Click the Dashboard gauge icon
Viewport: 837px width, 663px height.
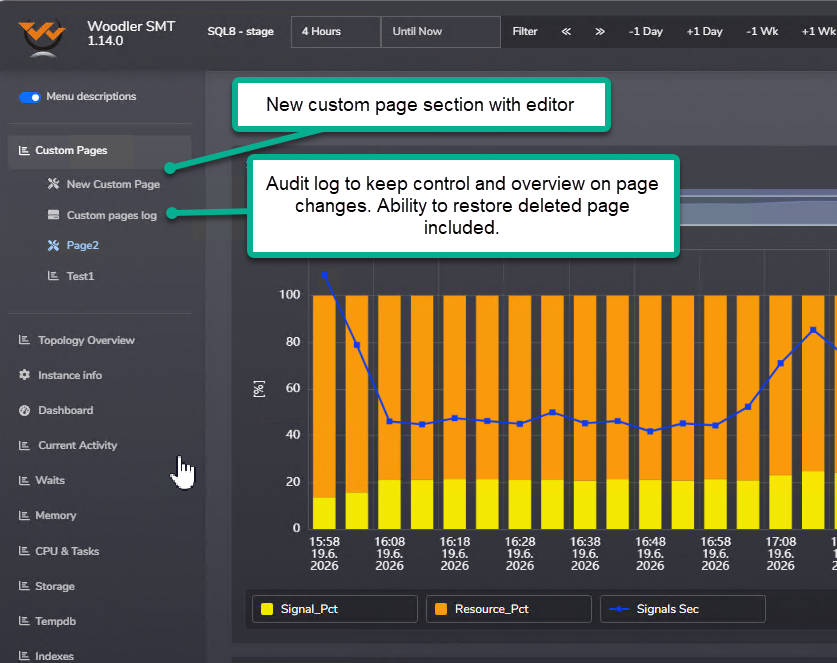25,410
